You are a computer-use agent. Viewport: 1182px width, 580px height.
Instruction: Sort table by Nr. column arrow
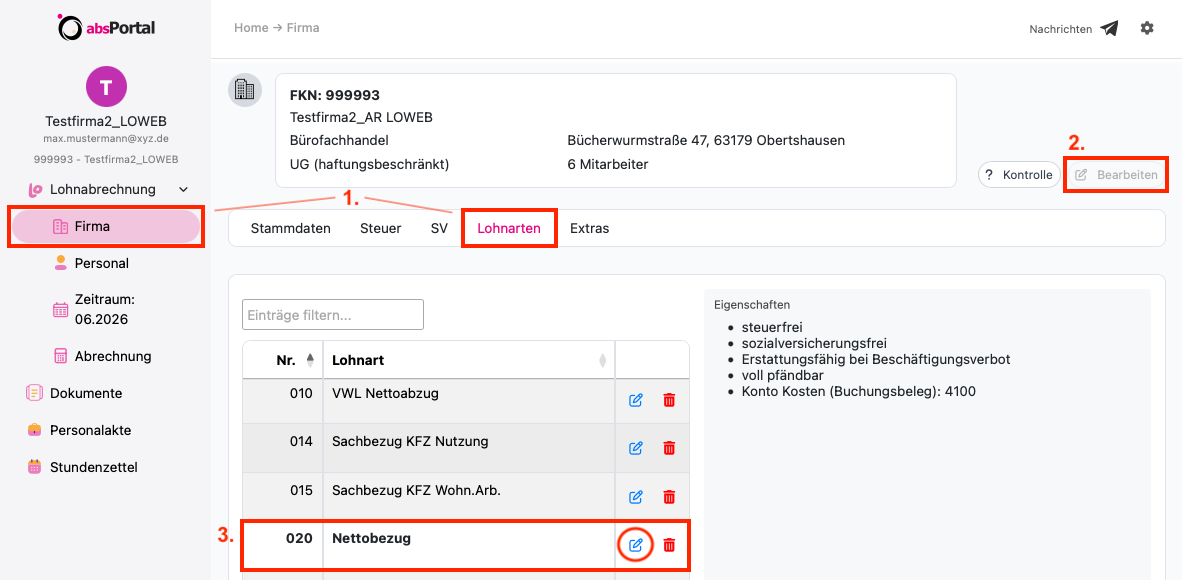pyautogui.click(x=310, y=361)
